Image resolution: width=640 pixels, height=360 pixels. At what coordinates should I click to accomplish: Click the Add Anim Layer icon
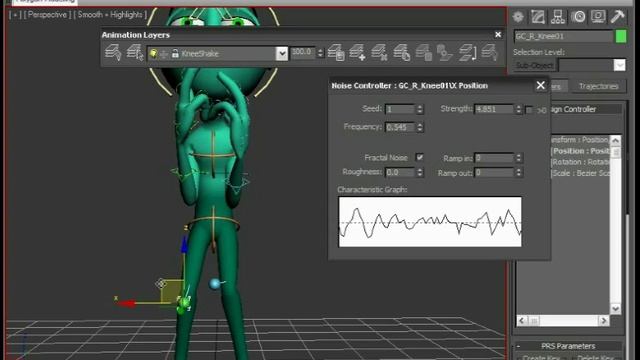(x=357, y=53)
